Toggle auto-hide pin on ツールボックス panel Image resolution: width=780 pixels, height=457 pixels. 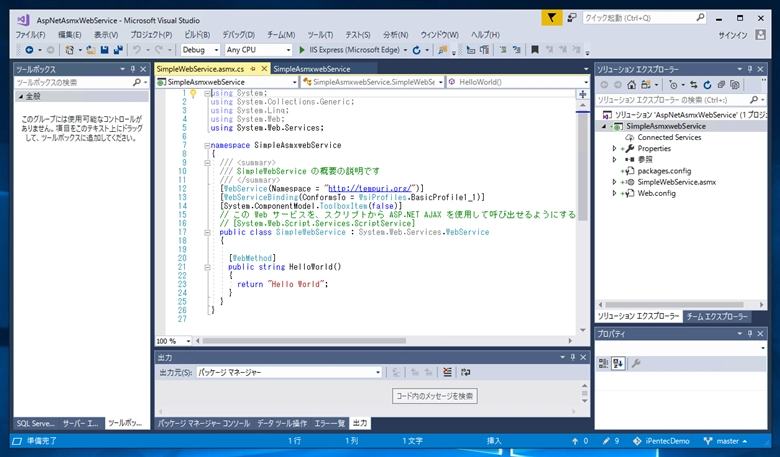click(132, 69)
